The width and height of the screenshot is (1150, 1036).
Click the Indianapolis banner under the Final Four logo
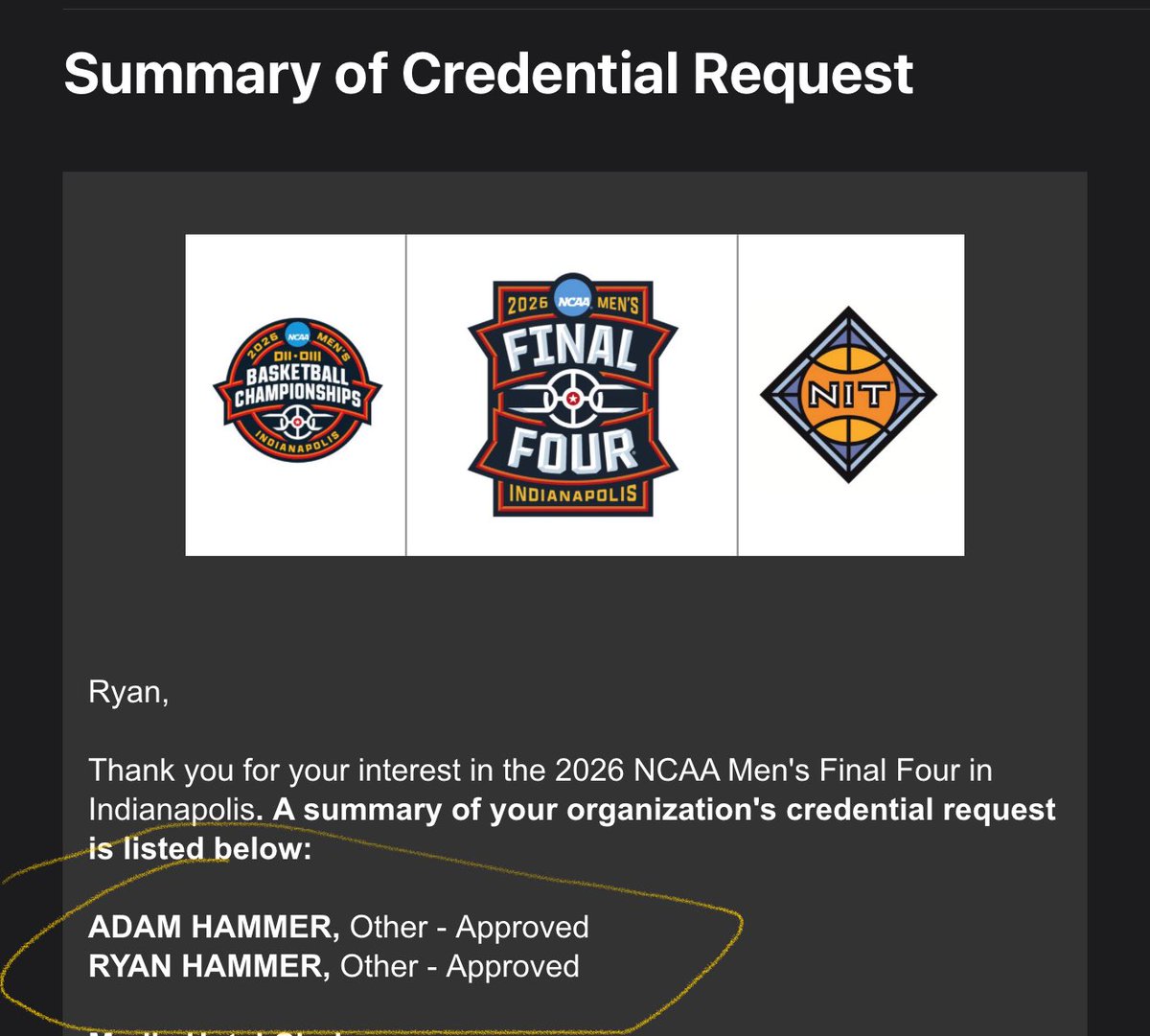(573, 497)
